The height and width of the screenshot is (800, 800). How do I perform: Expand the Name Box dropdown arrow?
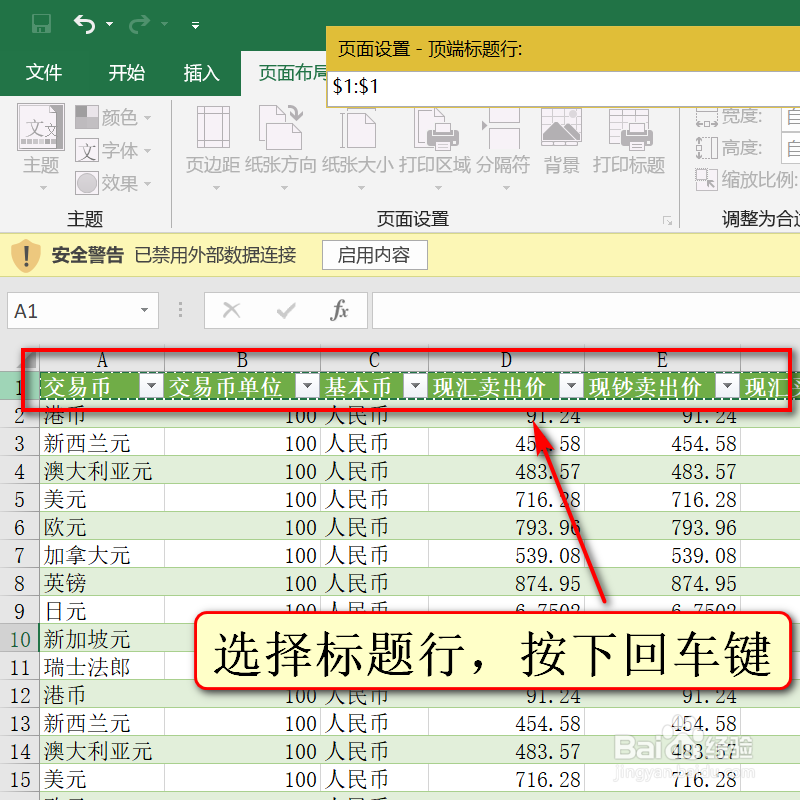coord(142,311)
